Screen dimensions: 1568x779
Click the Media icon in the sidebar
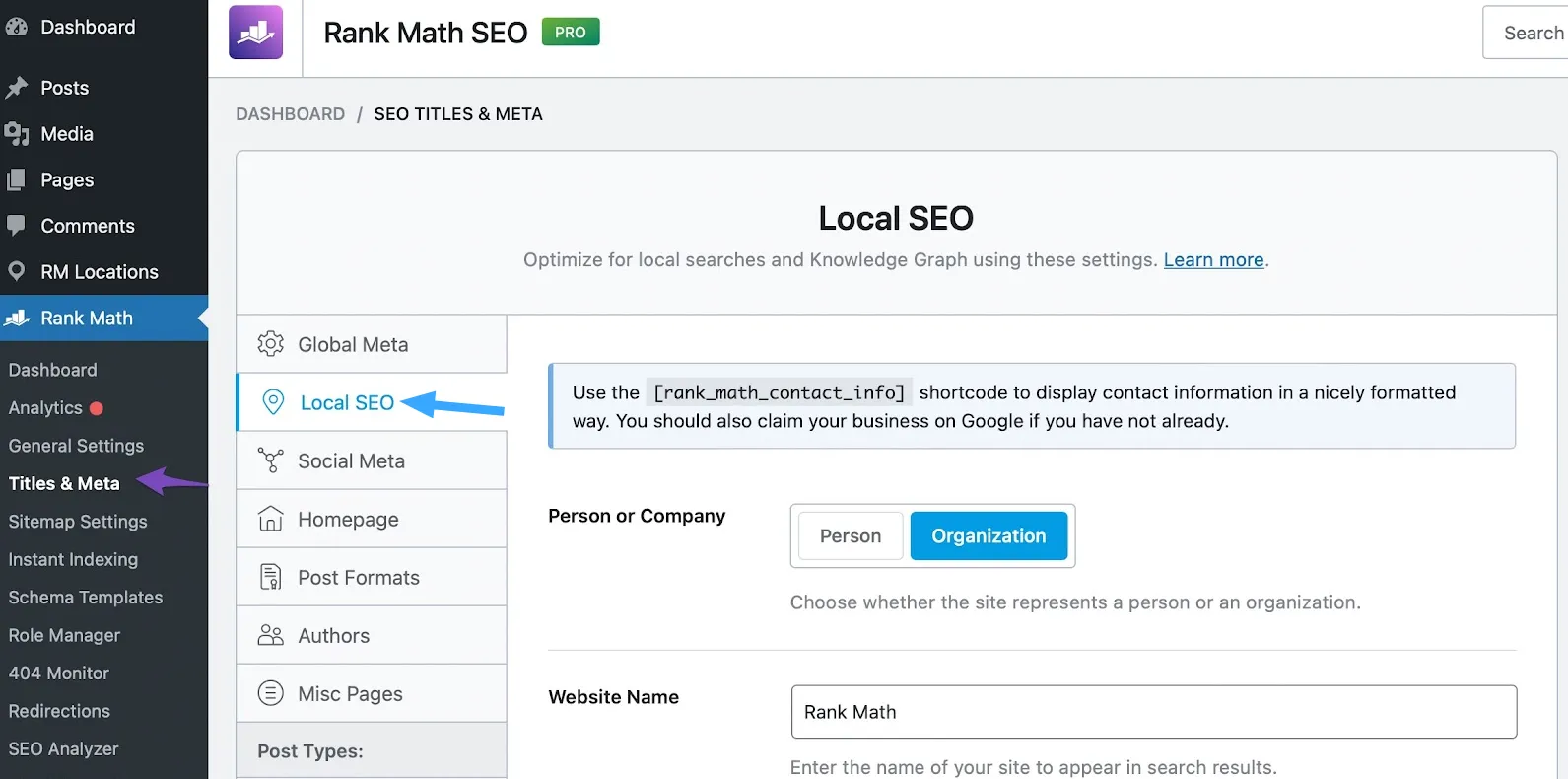coord(16,134)
